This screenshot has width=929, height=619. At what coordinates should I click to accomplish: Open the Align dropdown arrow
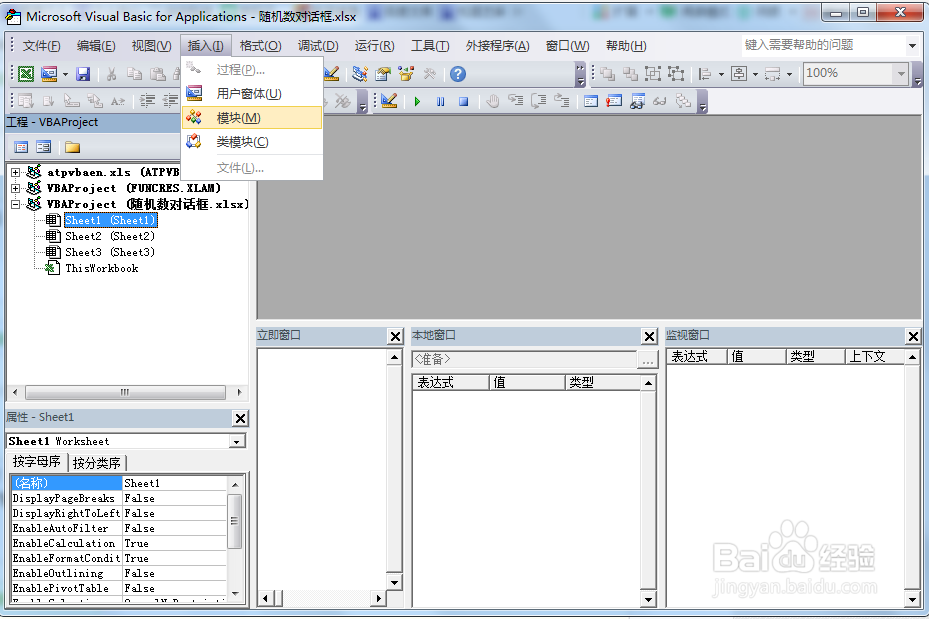[721, 75]
